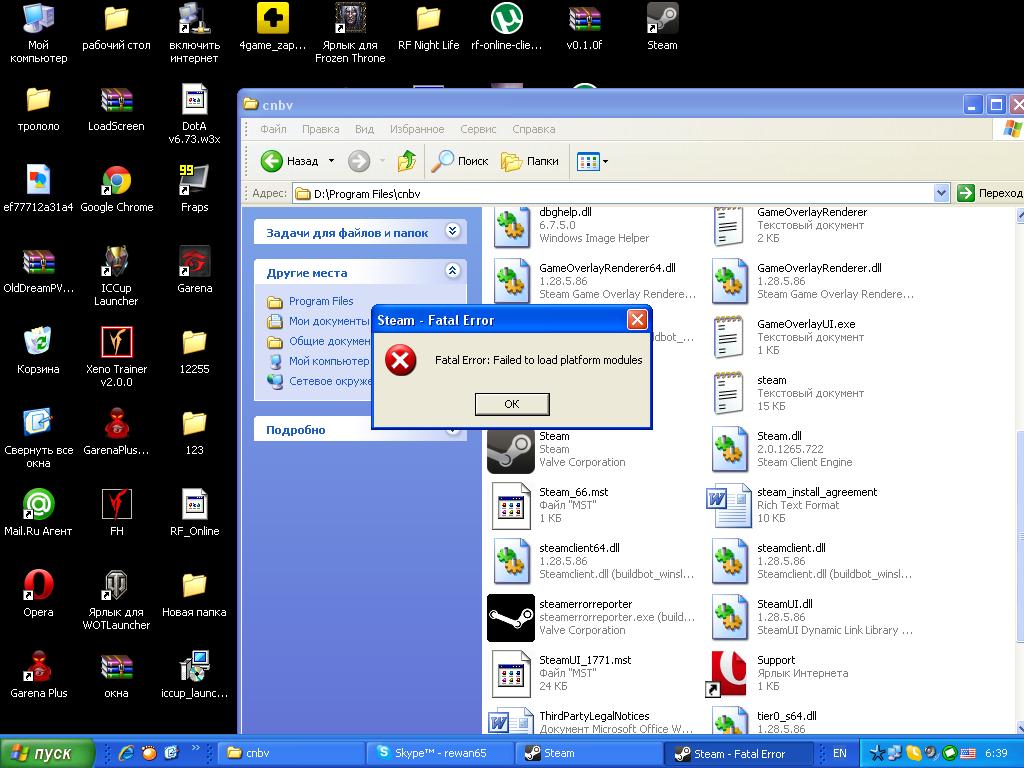1024x768 pixels.
Task: Open the Opera desktop shortcut
Action: pos(39,594)
